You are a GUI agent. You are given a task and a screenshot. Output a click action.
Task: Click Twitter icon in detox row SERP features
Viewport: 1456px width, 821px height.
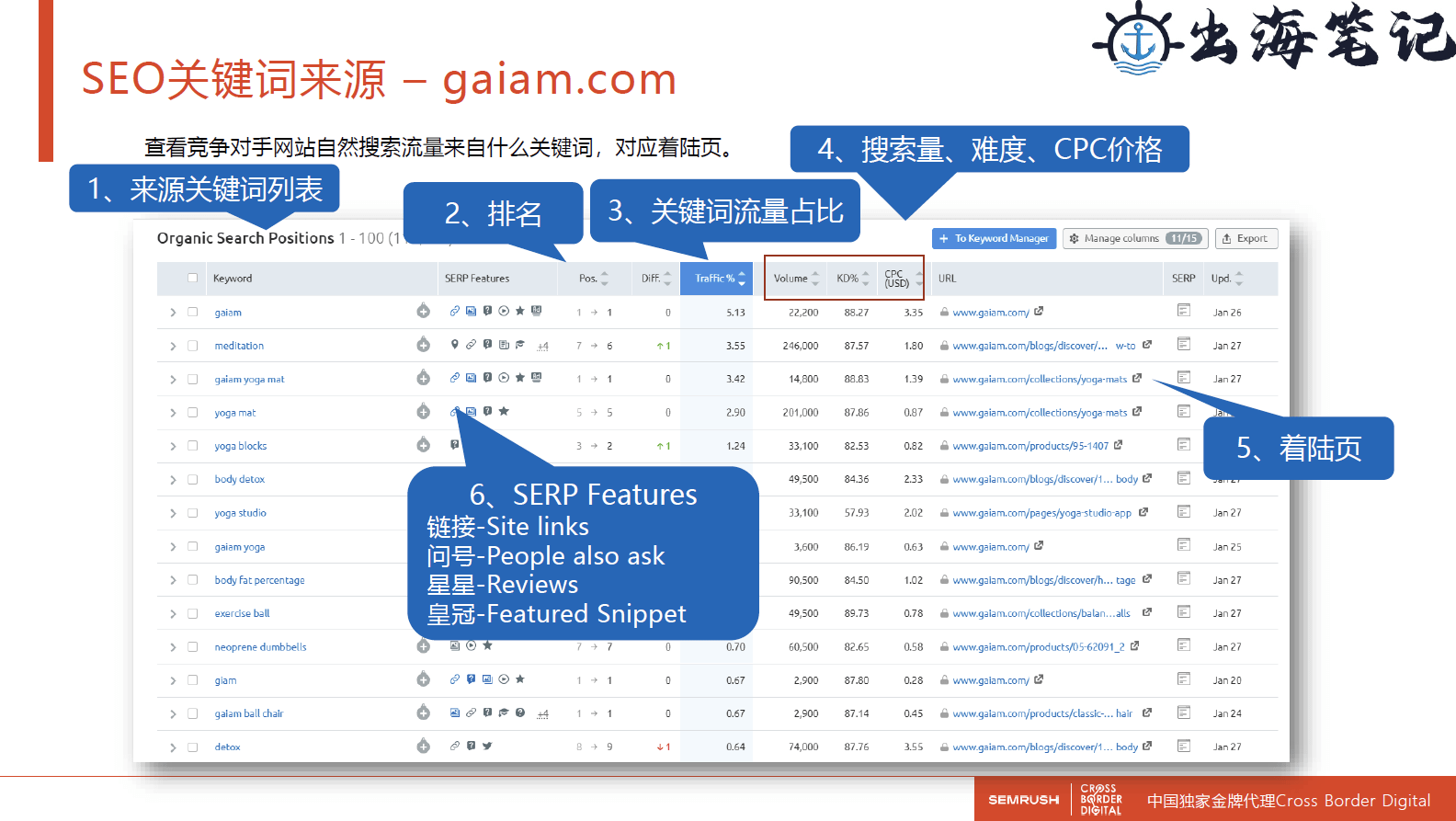tap(487, 746)
